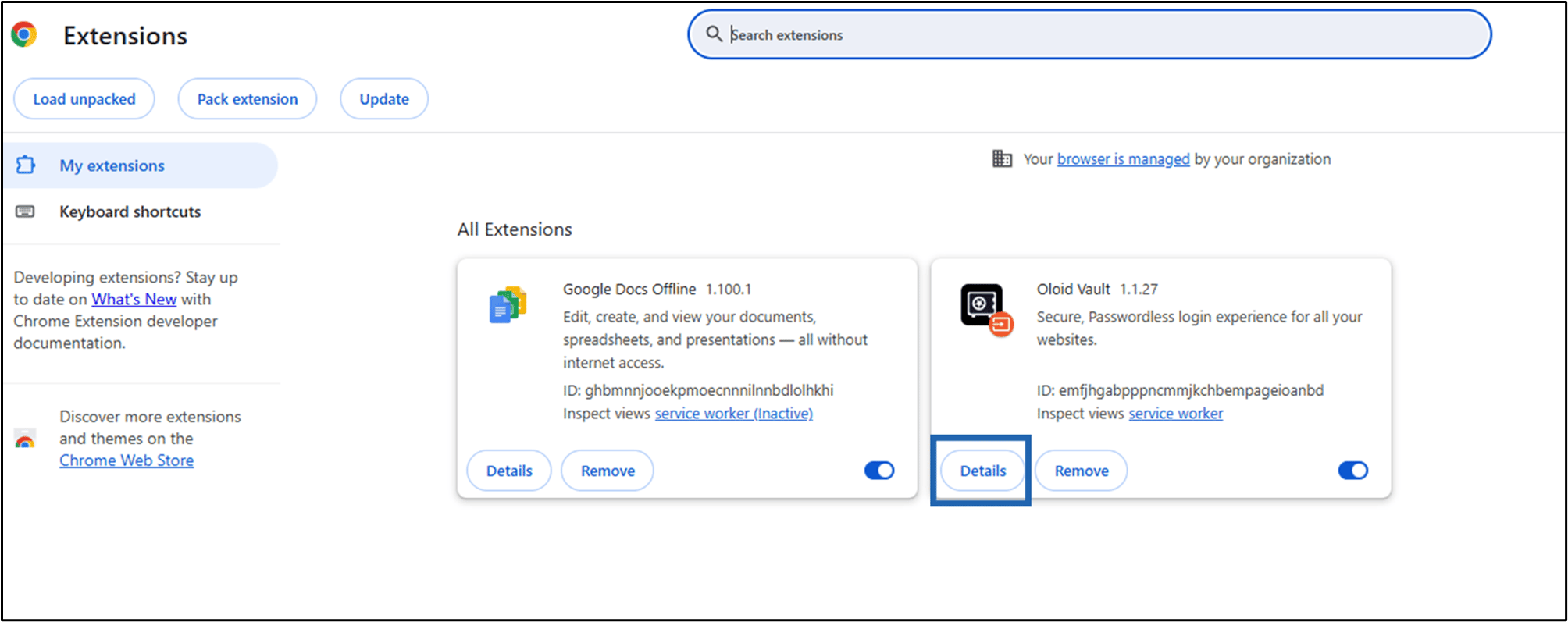Disable the Google Docs Offline extension toggle

pyautogui.click(x=879, y=471)
